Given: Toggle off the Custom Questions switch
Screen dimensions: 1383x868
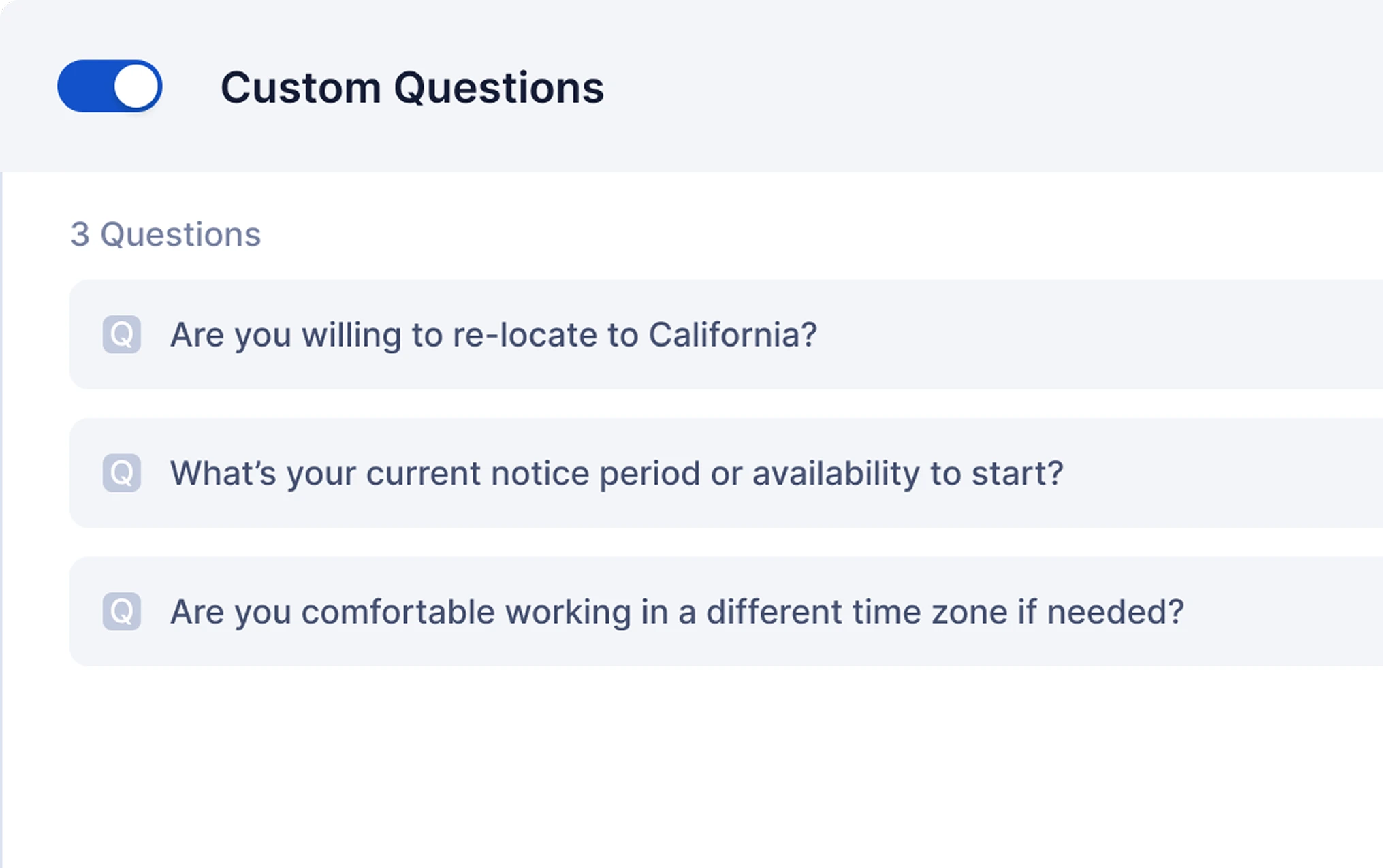Looking at the screenshot, I should pyautogui.click(x=110, y=86).
